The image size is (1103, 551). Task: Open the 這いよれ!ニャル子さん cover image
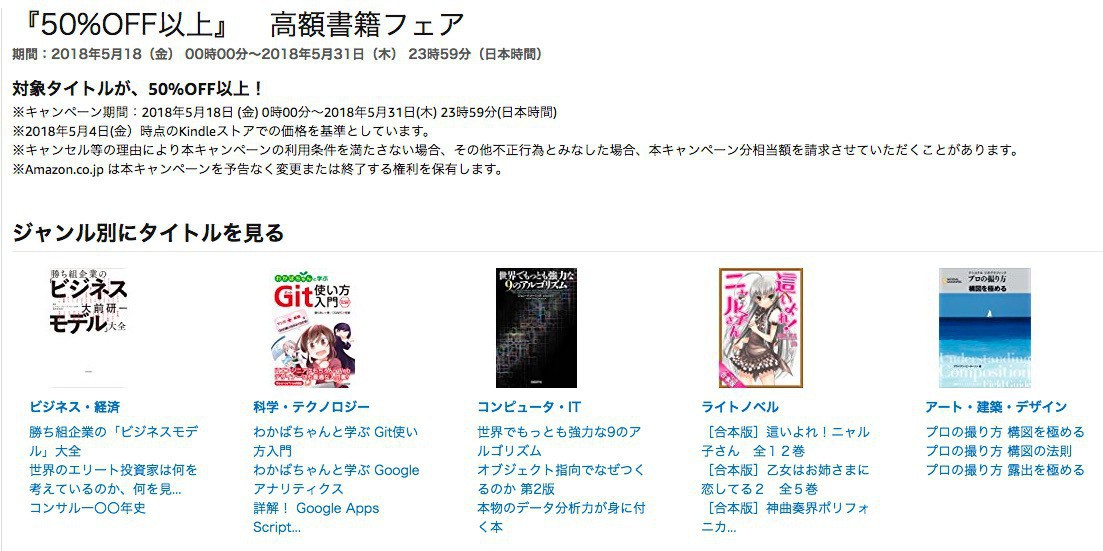point(760,327)
